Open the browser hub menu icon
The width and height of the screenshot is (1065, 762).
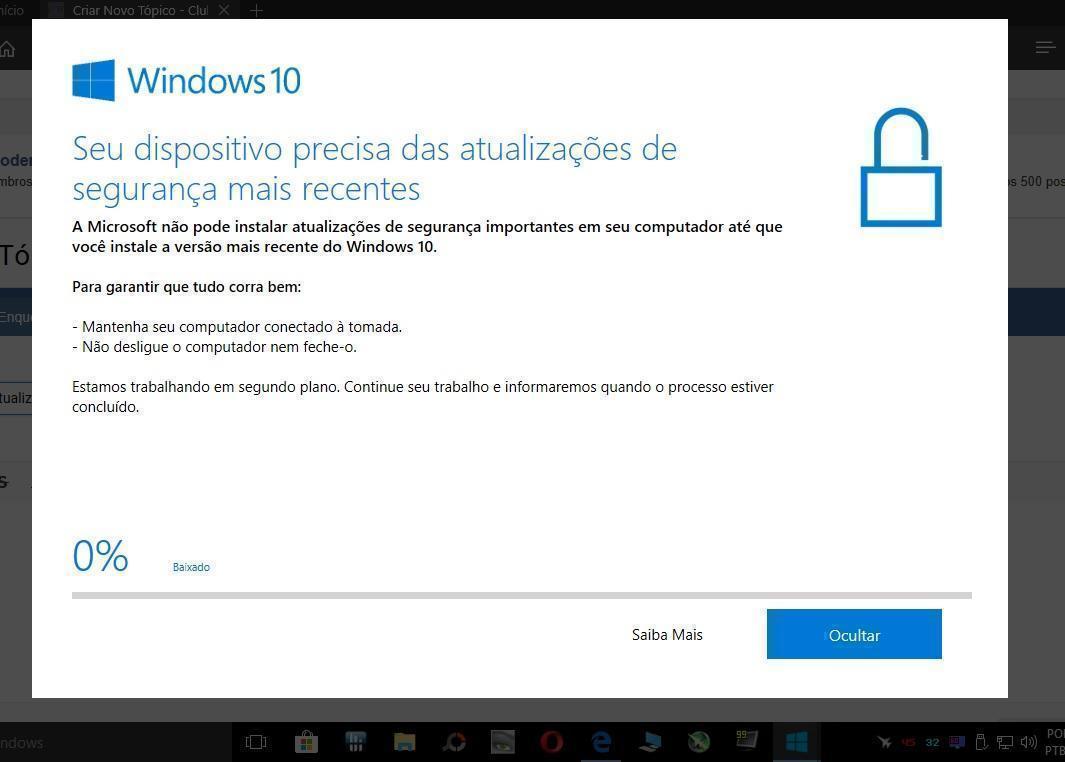pos(1045,47)
